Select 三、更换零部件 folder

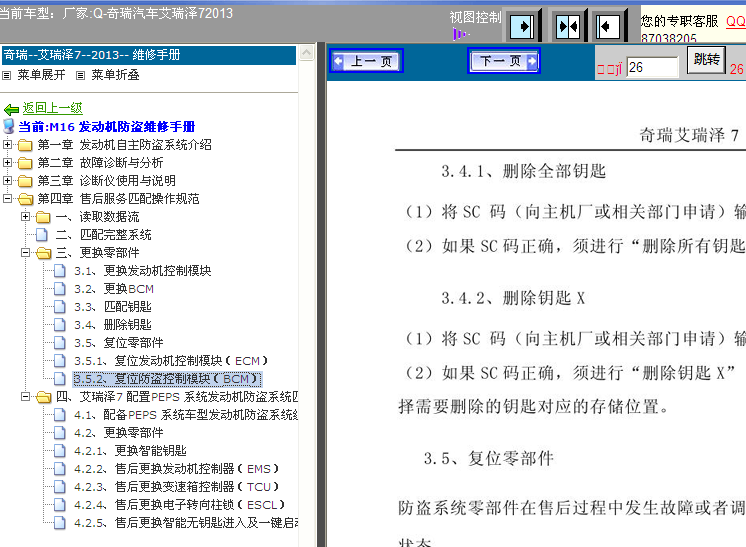tap(97, 253)
